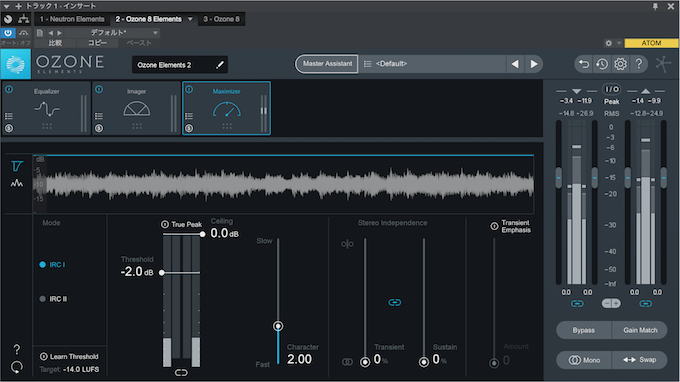
Task: Enable Transient Emphasis
Action: pyautogui.click(x=494, y=226)
